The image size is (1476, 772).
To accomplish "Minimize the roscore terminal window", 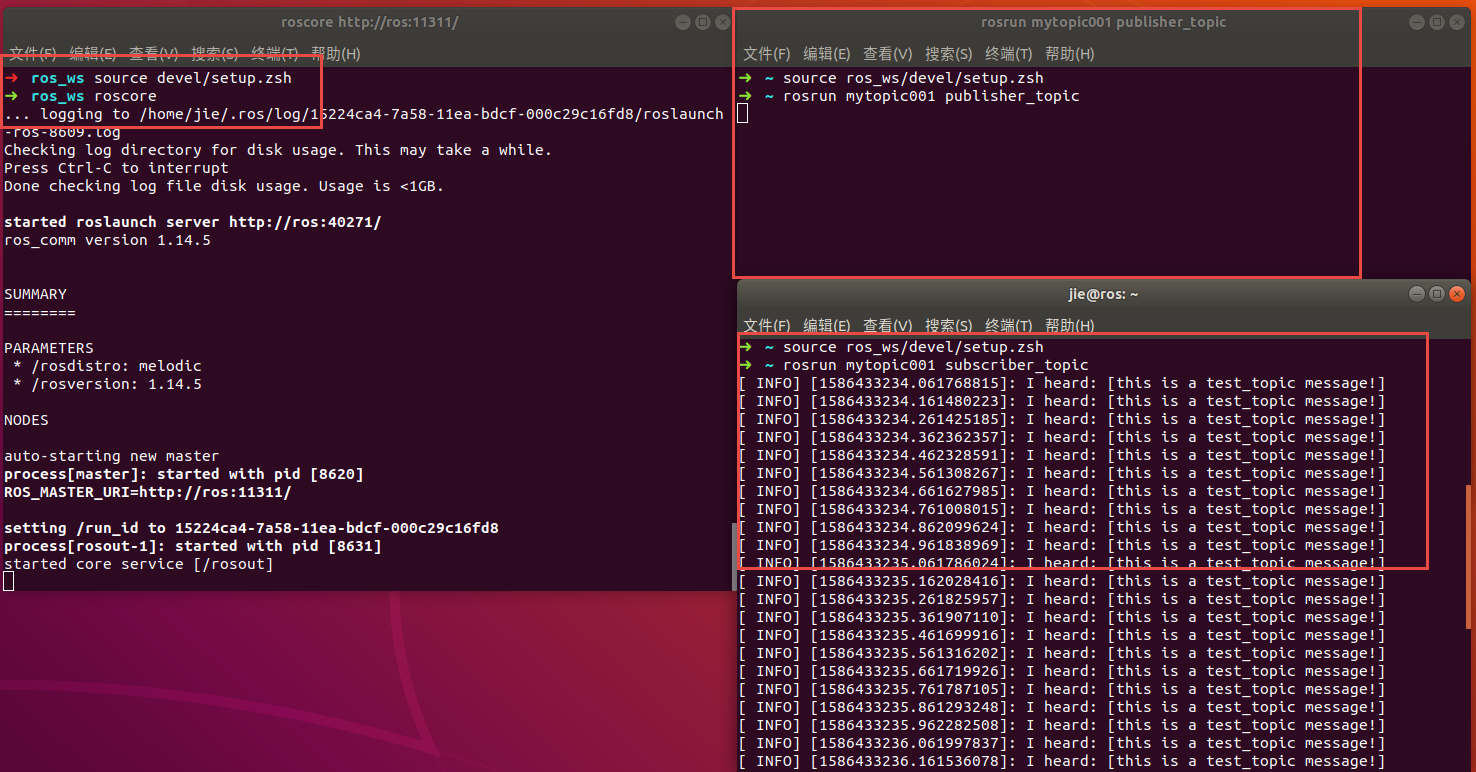I will 682,22.
